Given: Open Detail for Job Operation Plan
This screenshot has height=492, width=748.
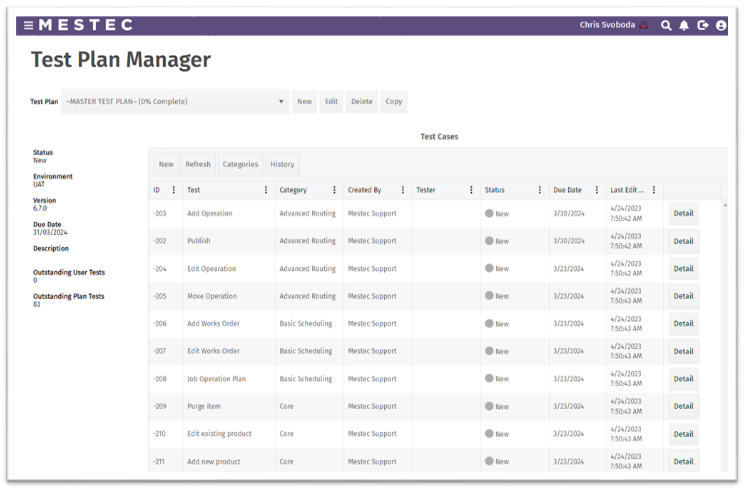Looking at the screenshot, I should [684, 378].
